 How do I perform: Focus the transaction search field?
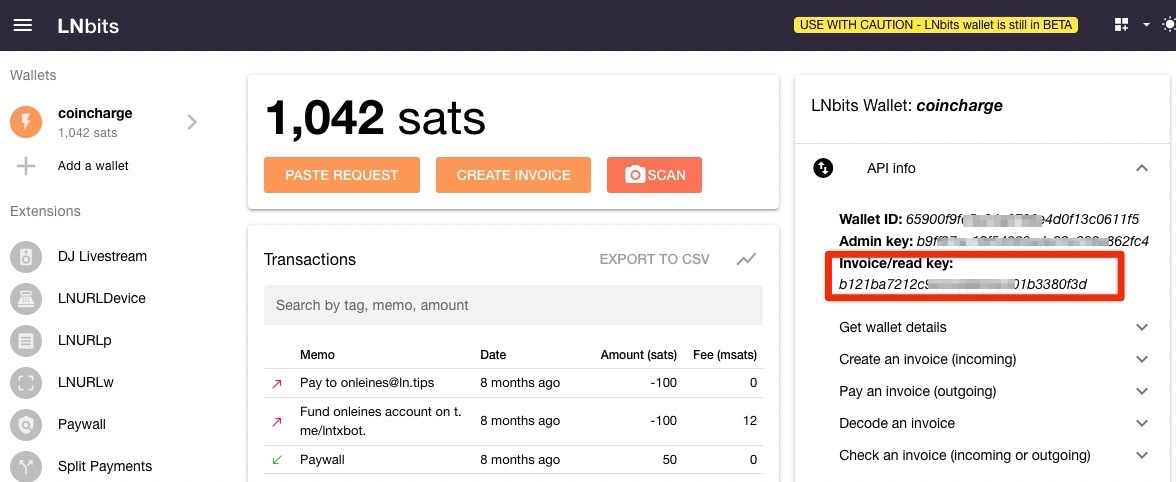513,305
